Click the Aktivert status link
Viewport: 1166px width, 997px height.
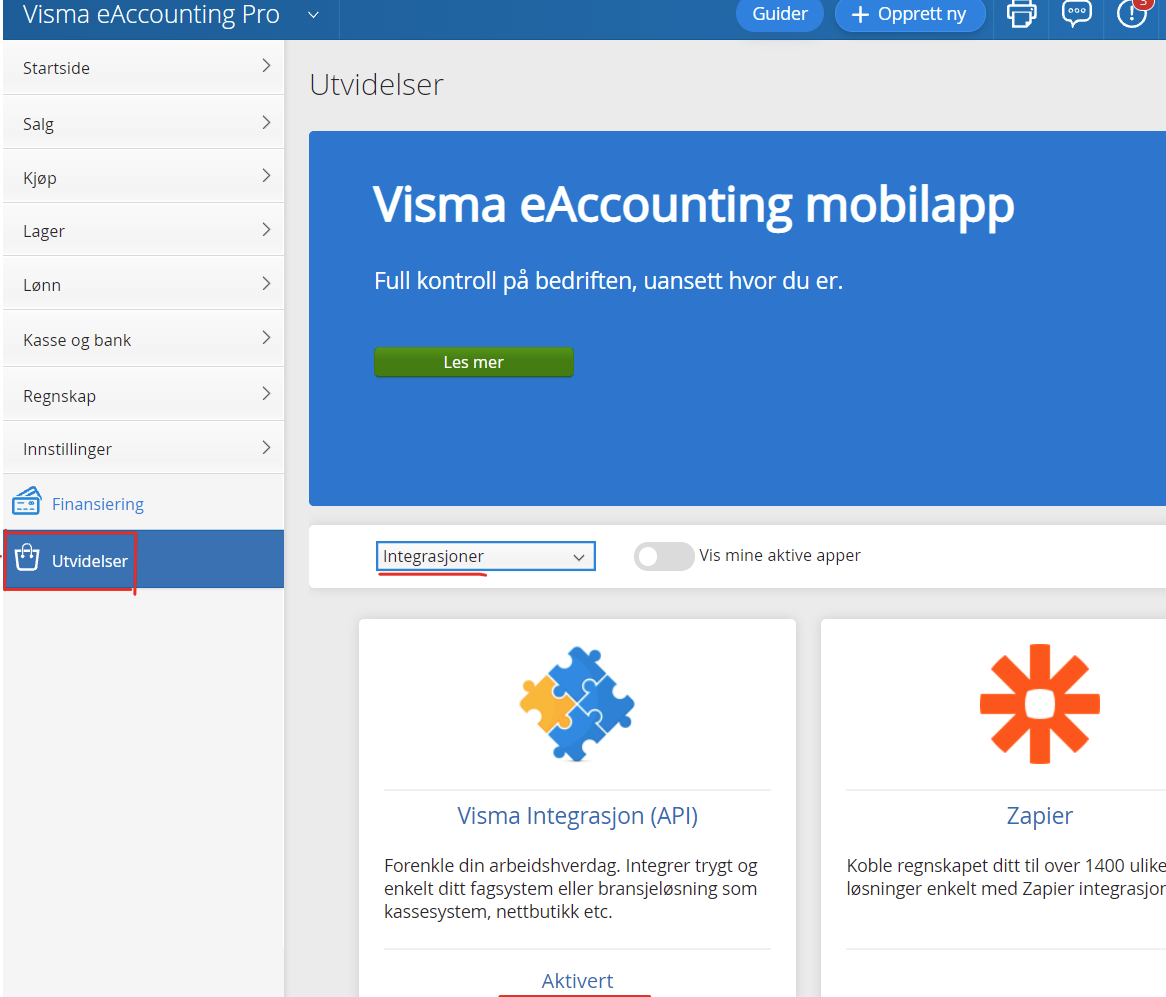(577, 981)
